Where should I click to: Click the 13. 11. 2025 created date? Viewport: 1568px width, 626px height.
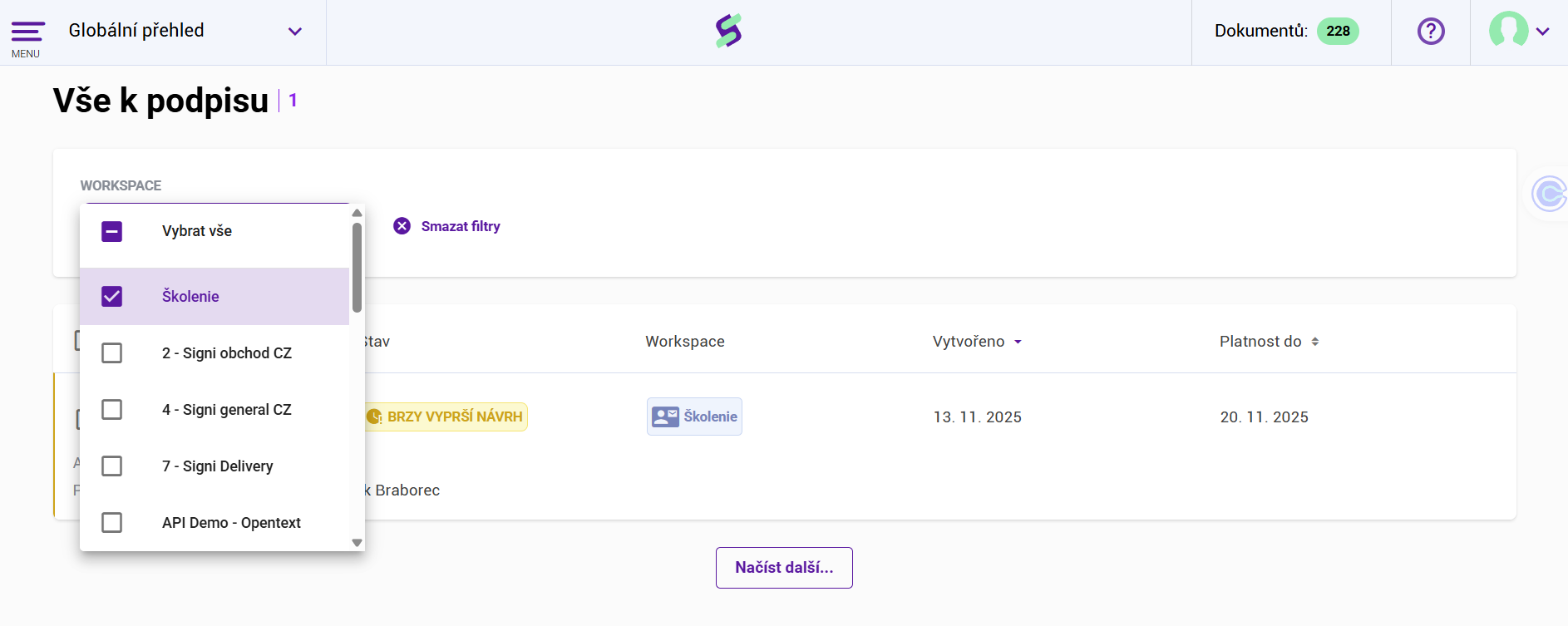pos(978,417)
